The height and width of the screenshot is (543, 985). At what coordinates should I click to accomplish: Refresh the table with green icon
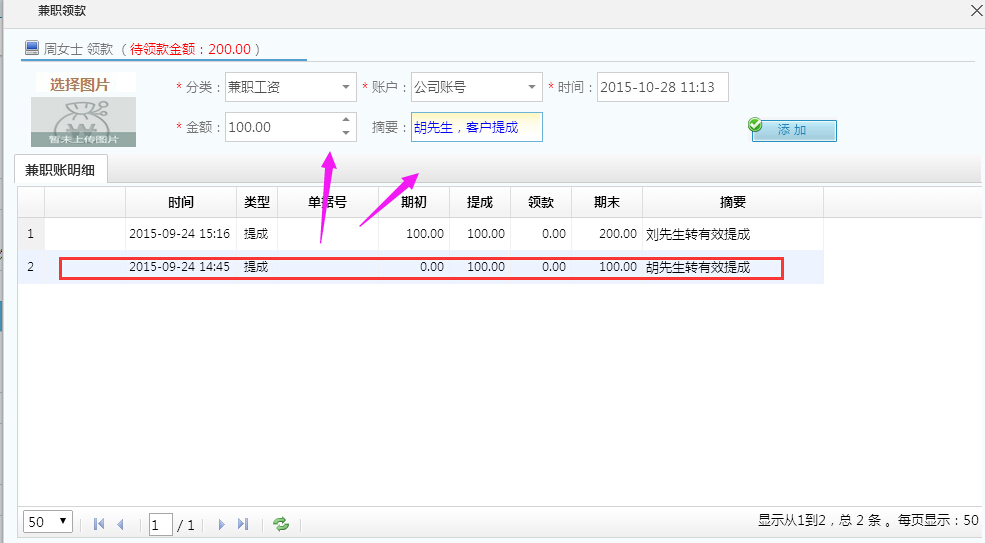coord(281,524)
